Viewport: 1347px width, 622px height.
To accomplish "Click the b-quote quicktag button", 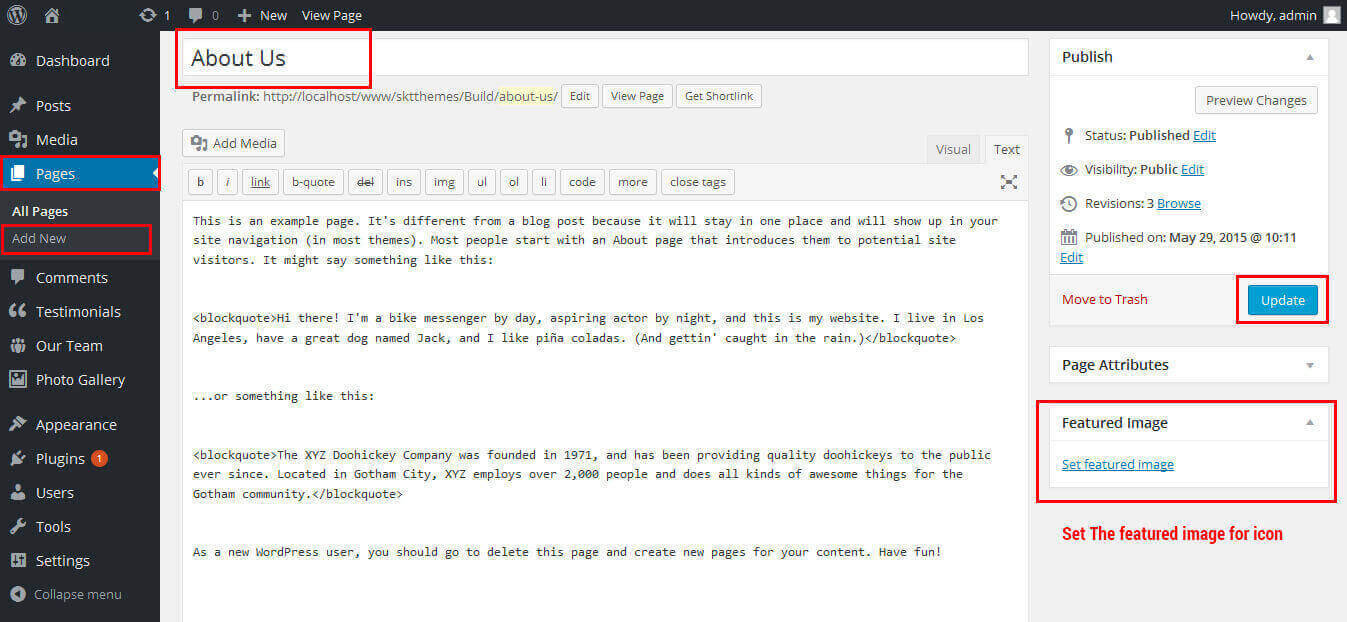I will (x=313, y=182).
